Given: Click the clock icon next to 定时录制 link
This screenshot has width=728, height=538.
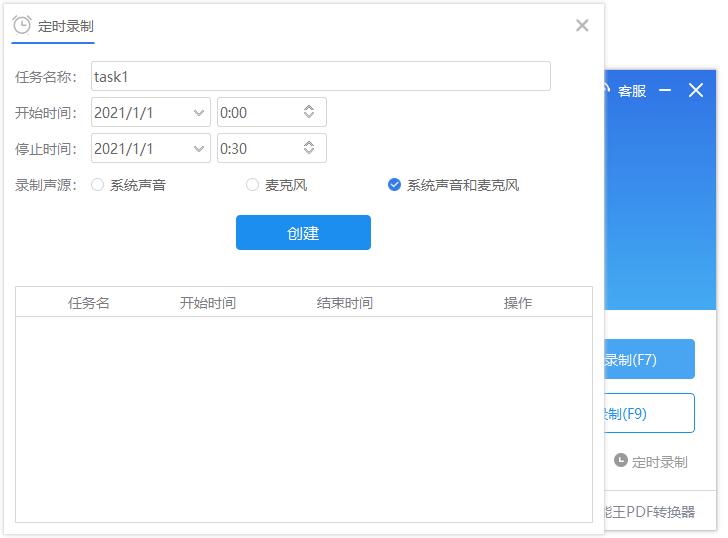Looking at the screenshot, I should pos(620,461).
